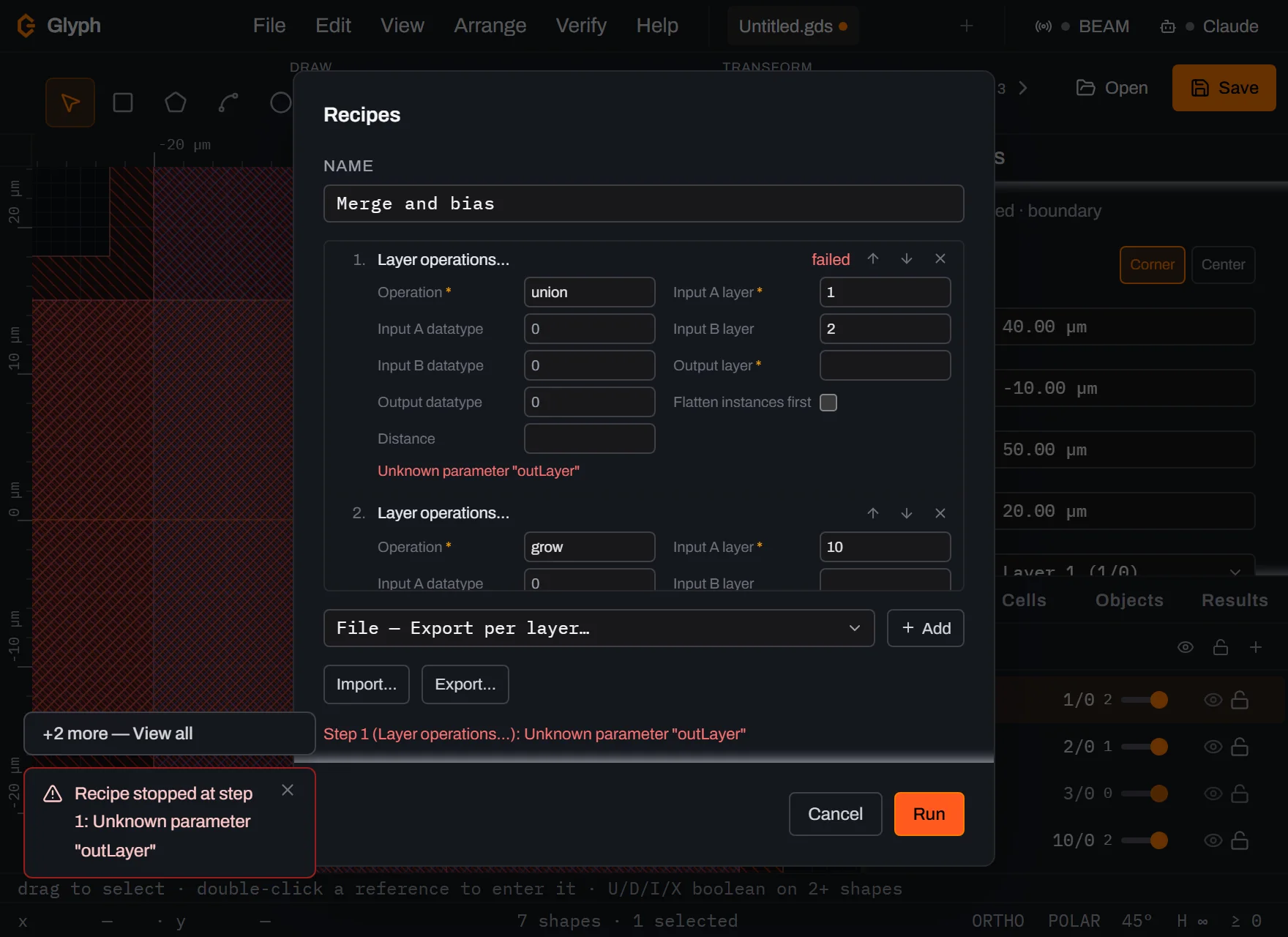This screenshot has height=937, width=1288.
Task: Click the Run recipe button
Action: pos(929,814)
